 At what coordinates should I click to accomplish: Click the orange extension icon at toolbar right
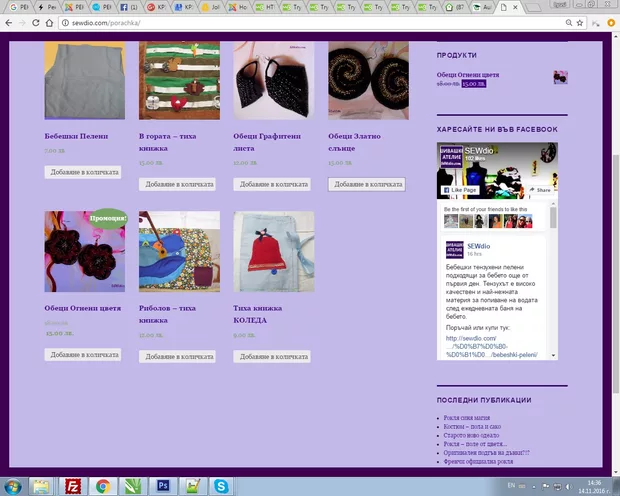click(611, 23)
